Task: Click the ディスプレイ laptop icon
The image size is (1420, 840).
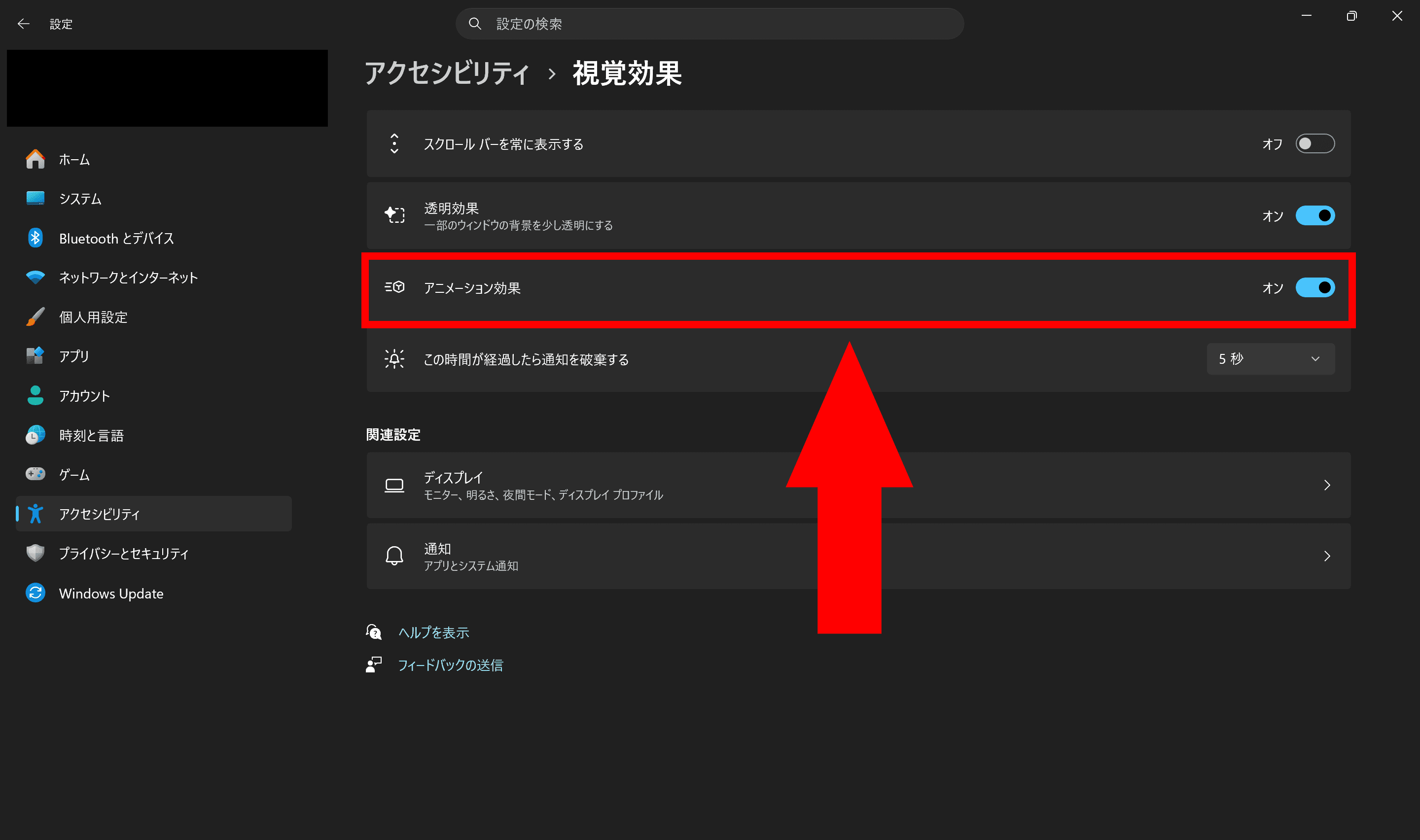Action: [x=394, y=485]
